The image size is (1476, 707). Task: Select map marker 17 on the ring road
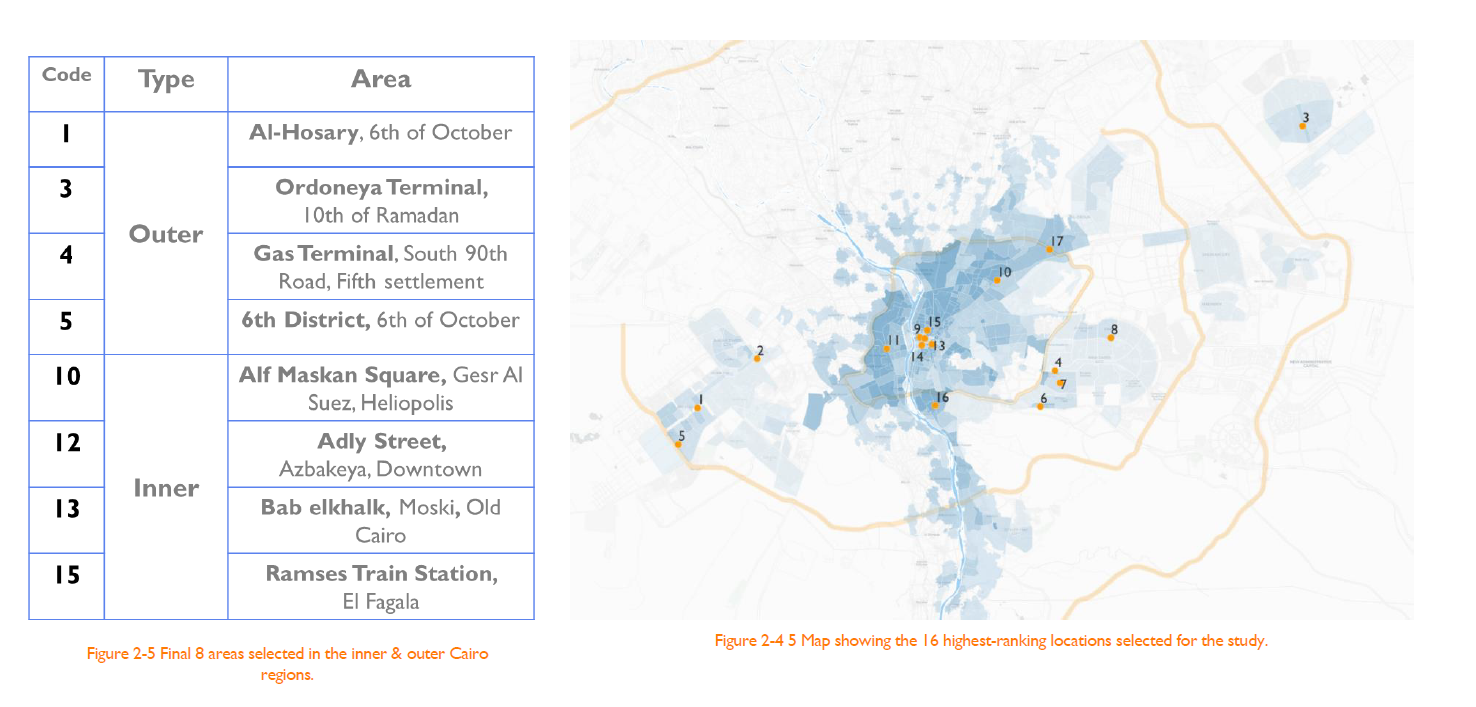coord(1049,249)
